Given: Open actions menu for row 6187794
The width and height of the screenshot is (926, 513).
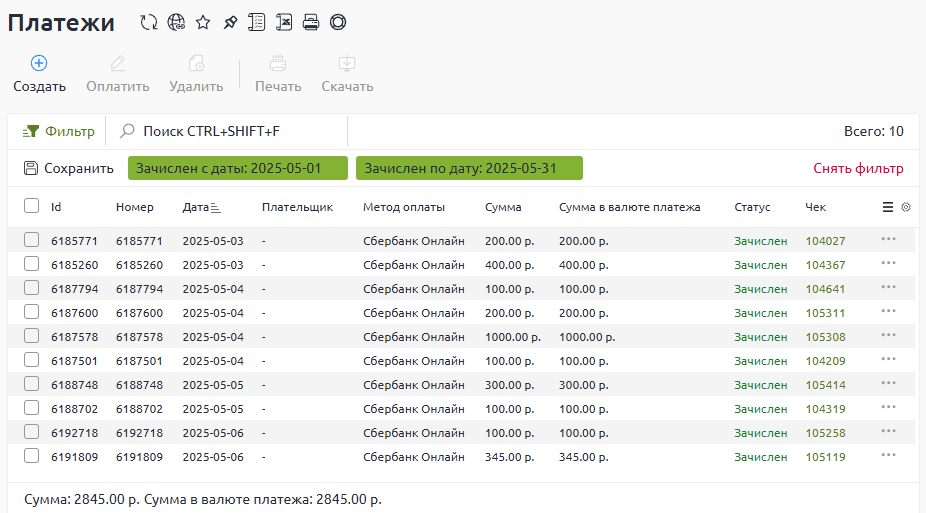Looking at the screenshot, I should (888, 287).
